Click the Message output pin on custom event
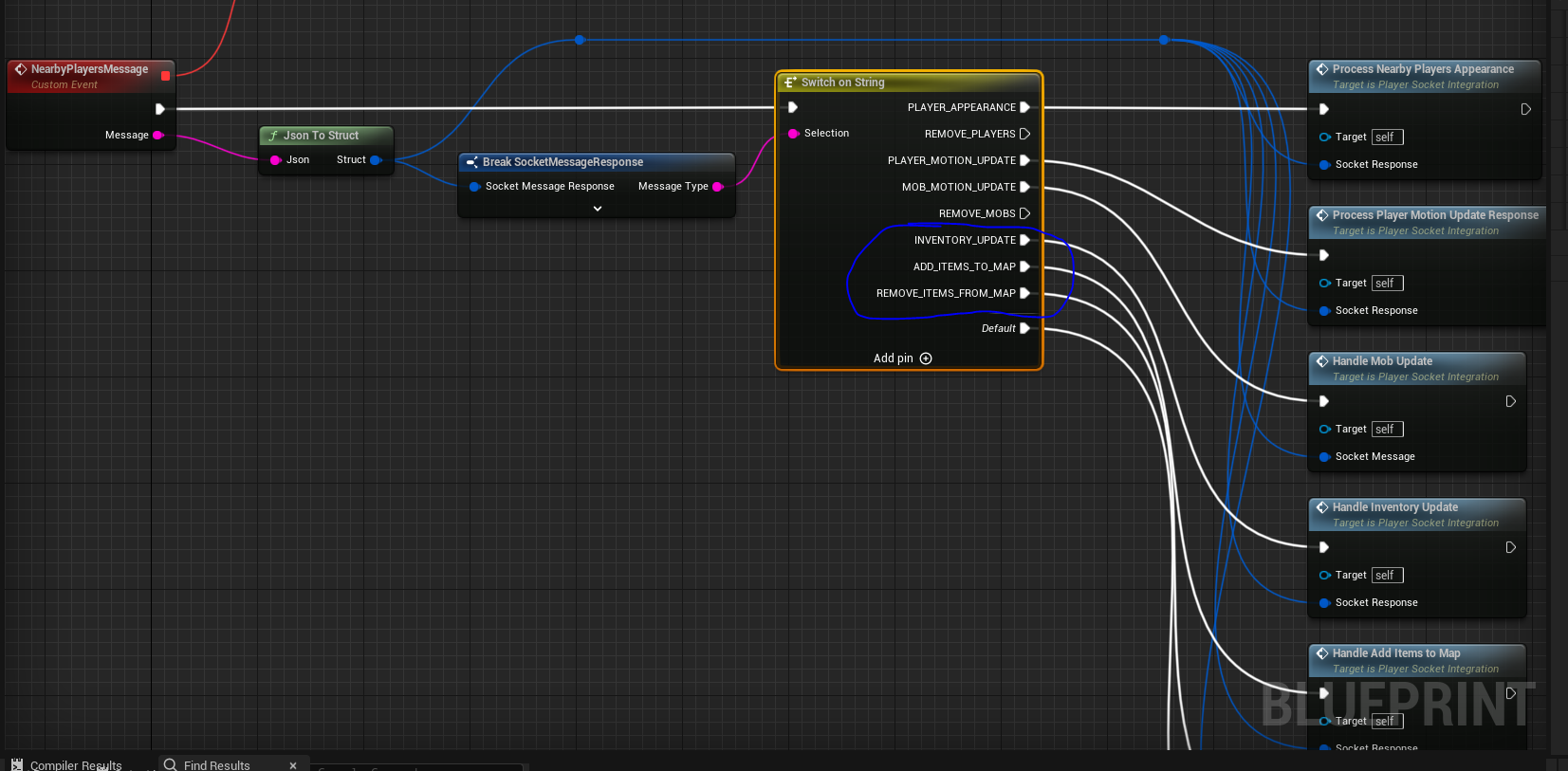Image resolution: width=1568 pixels, height=771 pixels. coord(158,136)
